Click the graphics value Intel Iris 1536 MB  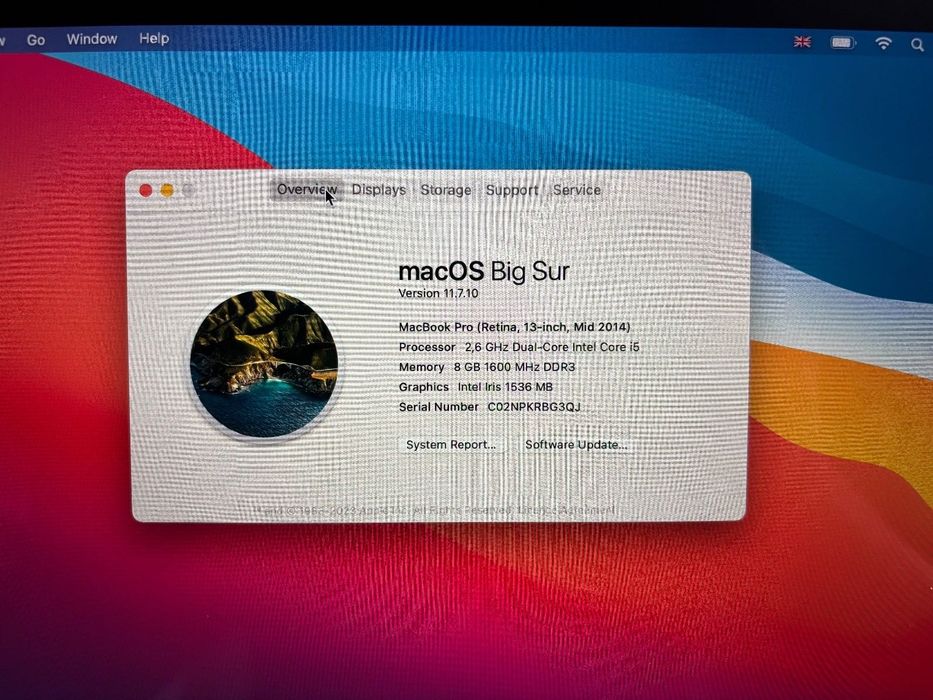click(505, 387)
